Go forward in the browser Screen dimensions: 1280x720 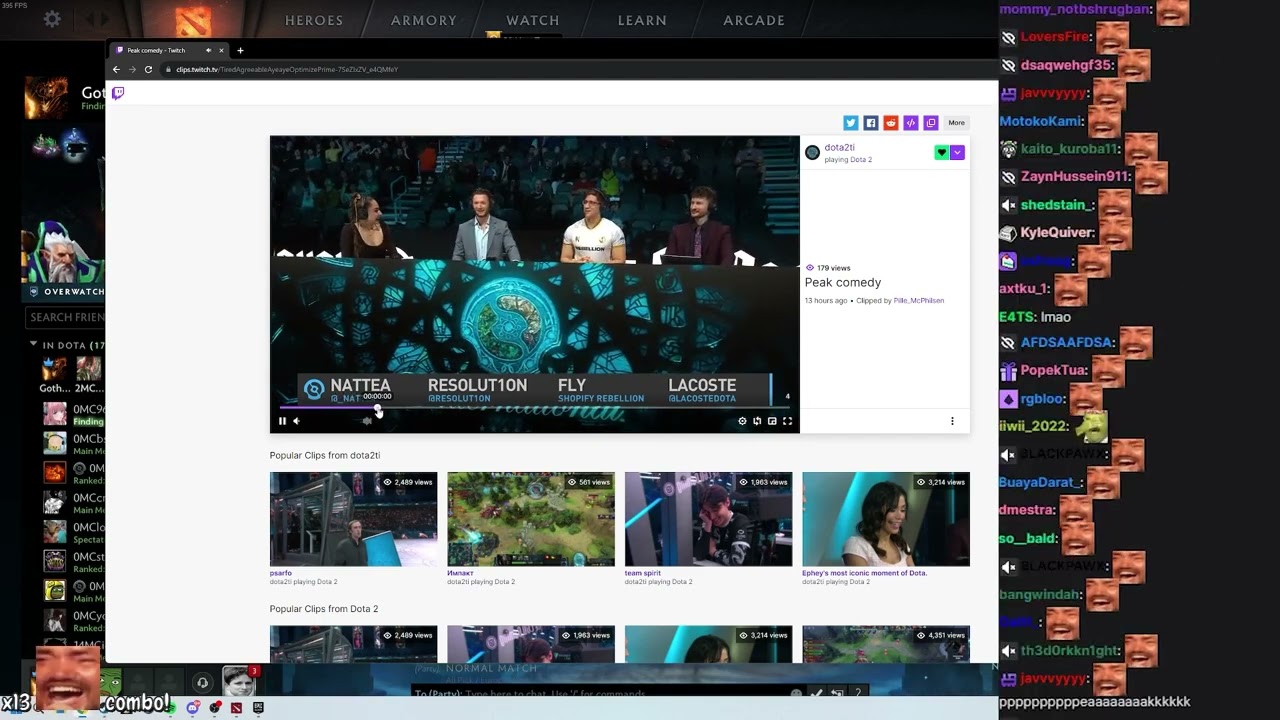pyautogui.click(x=132, y=69)
